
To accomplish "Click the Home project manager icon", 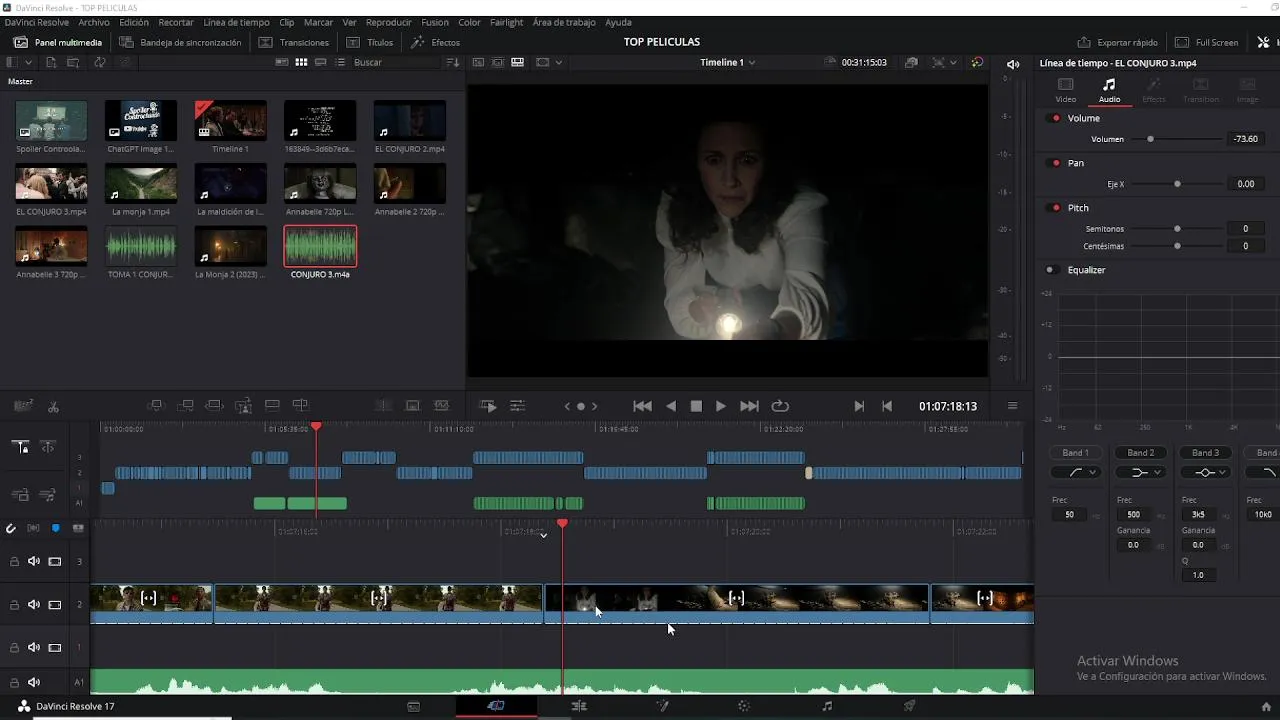I will pos(1266,706).
